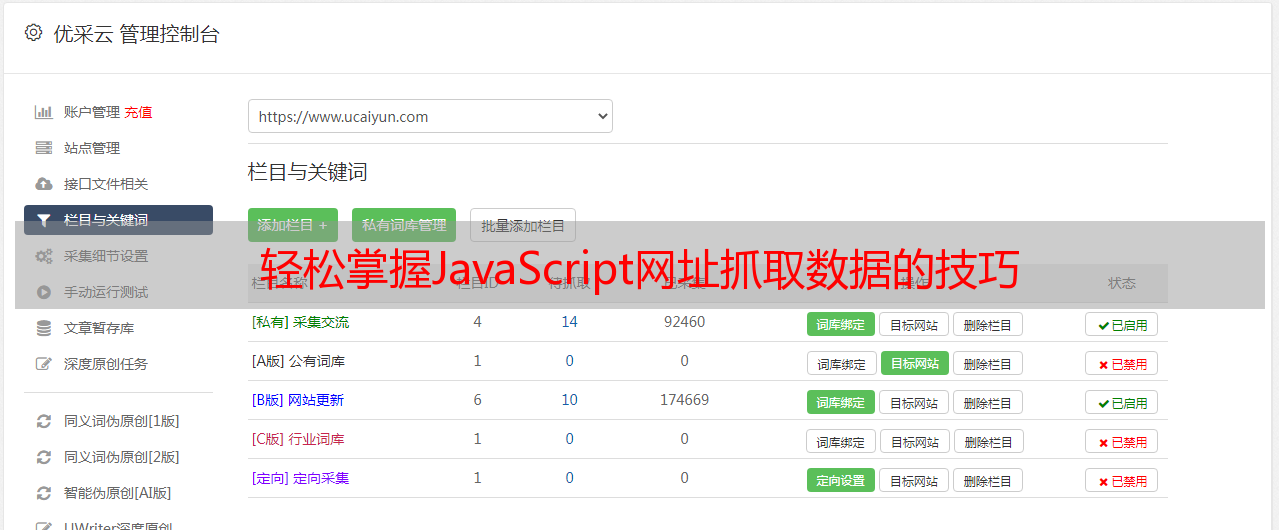
Task: Open 智能伪原创[AI版] in sidebar
Action: tap(118, 493)
